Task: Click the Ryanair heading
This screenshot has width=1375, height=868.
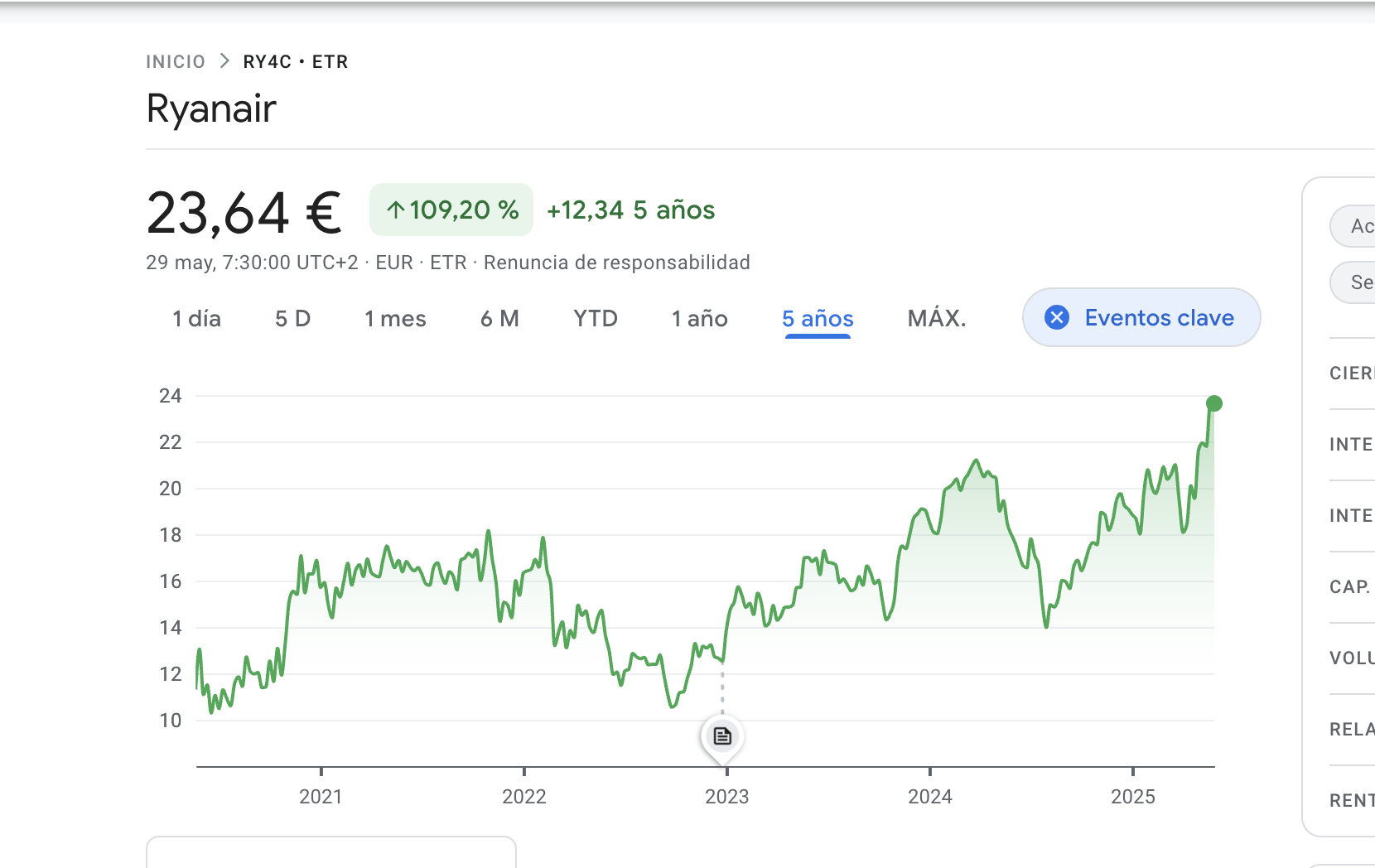Action: point(211,109)
